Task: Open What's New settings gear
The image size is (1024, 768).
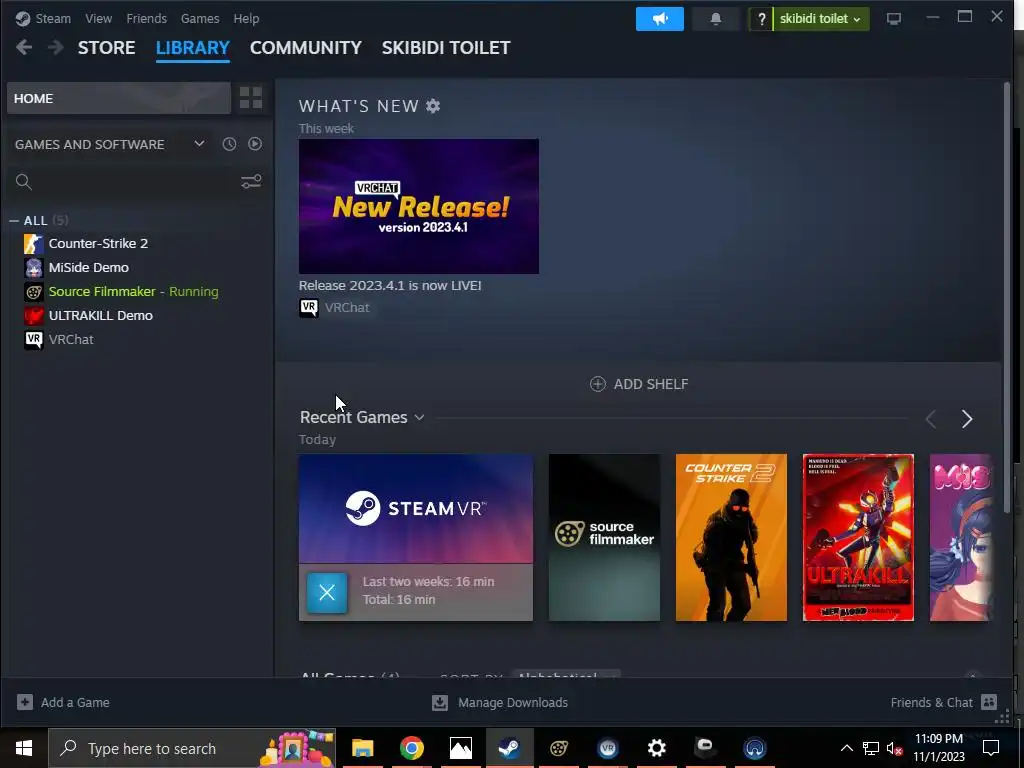Action: (433, 106)
